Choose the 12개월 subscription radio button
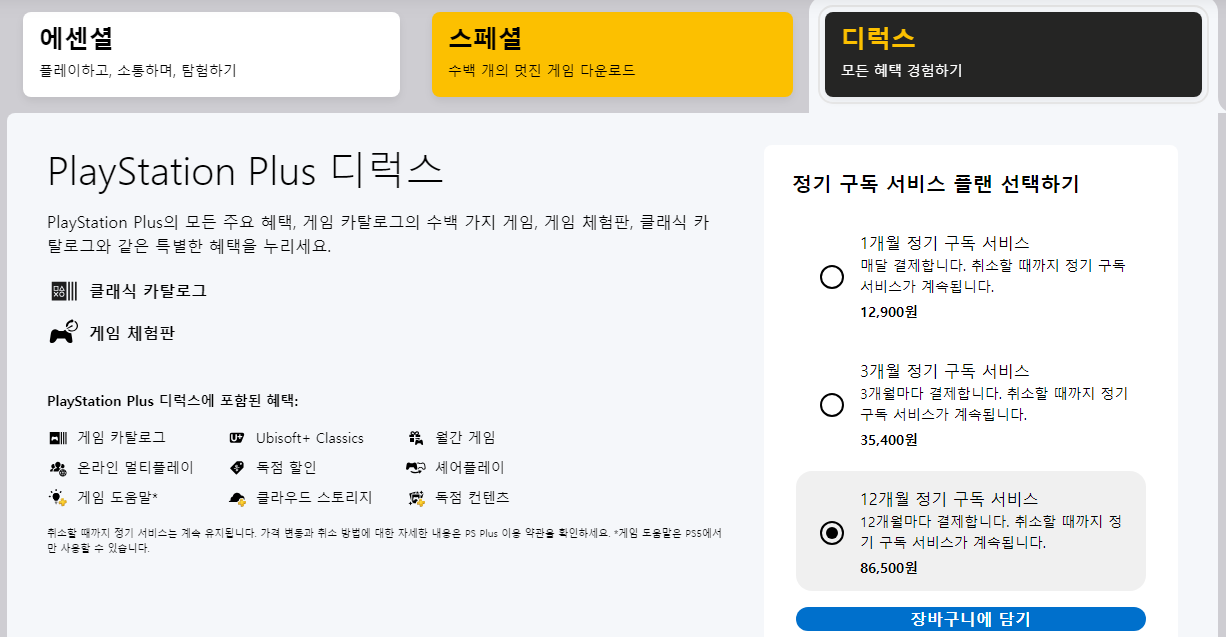The image size is (1226, 637). pos(831,533)
